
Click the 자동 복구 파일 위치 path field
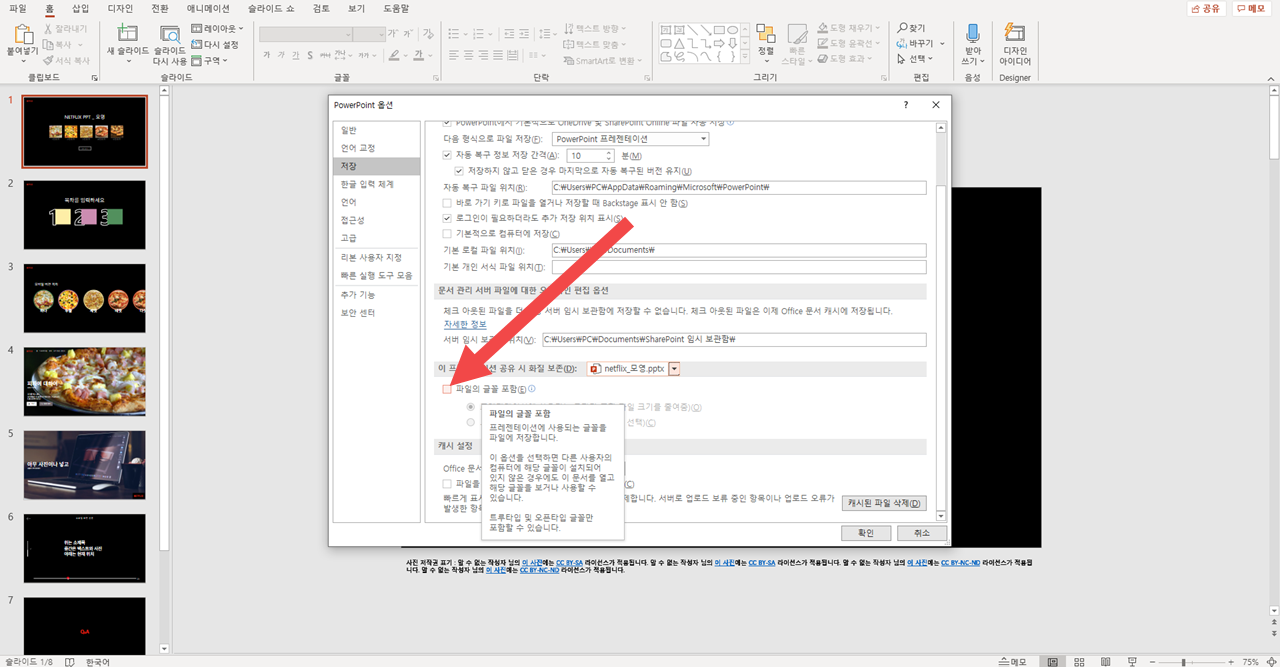pyautogui.click(x=739, y=187)
